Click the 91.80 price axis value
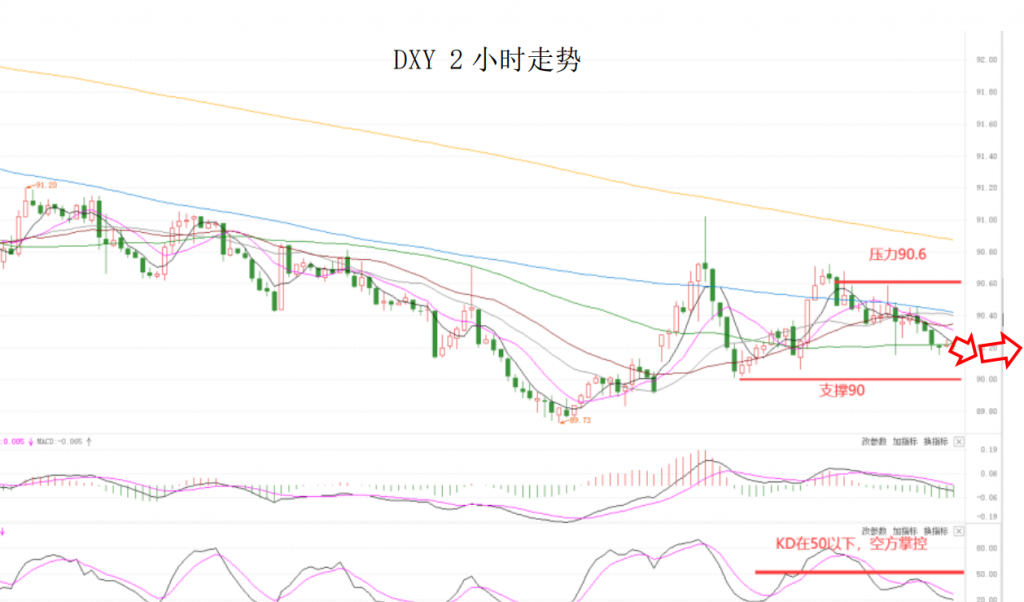 (987, 92)
